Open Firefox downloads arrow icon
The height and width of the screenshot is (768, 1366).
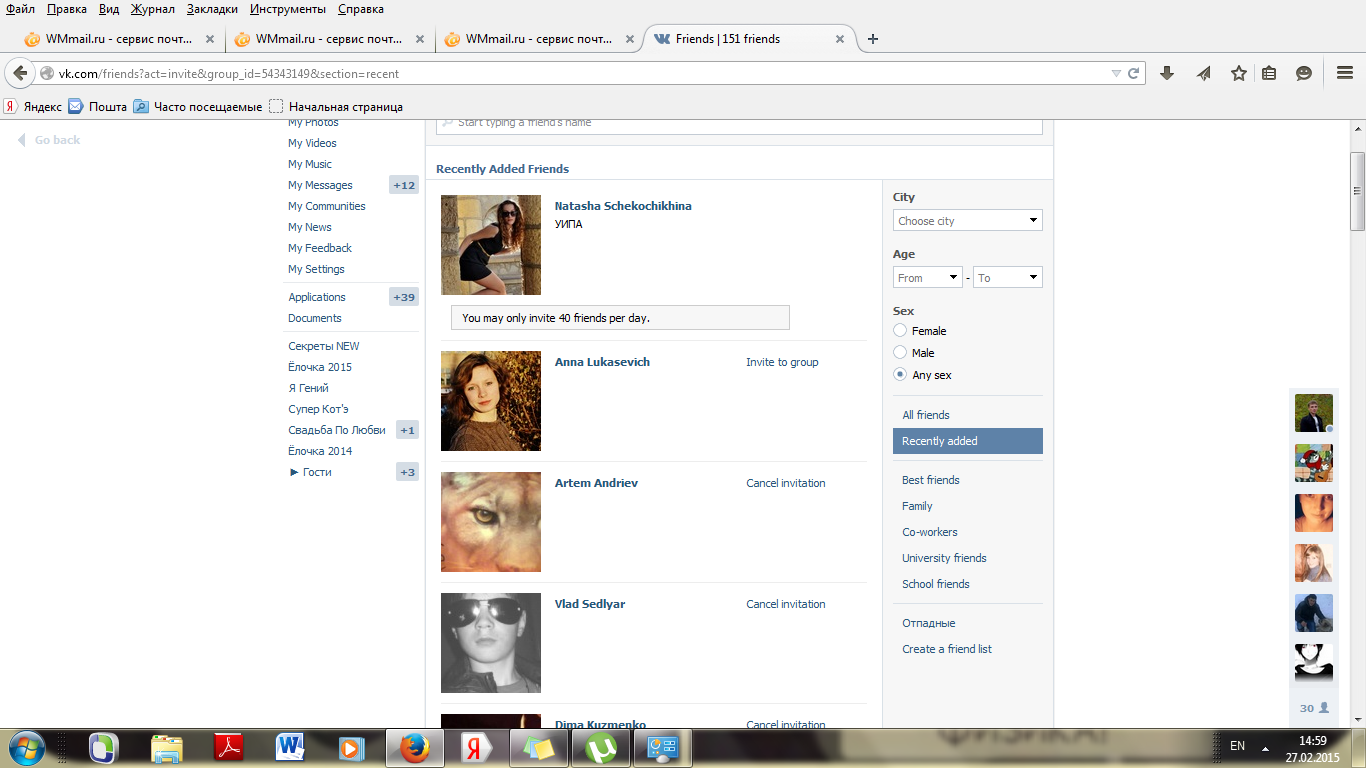point(1166,73)
